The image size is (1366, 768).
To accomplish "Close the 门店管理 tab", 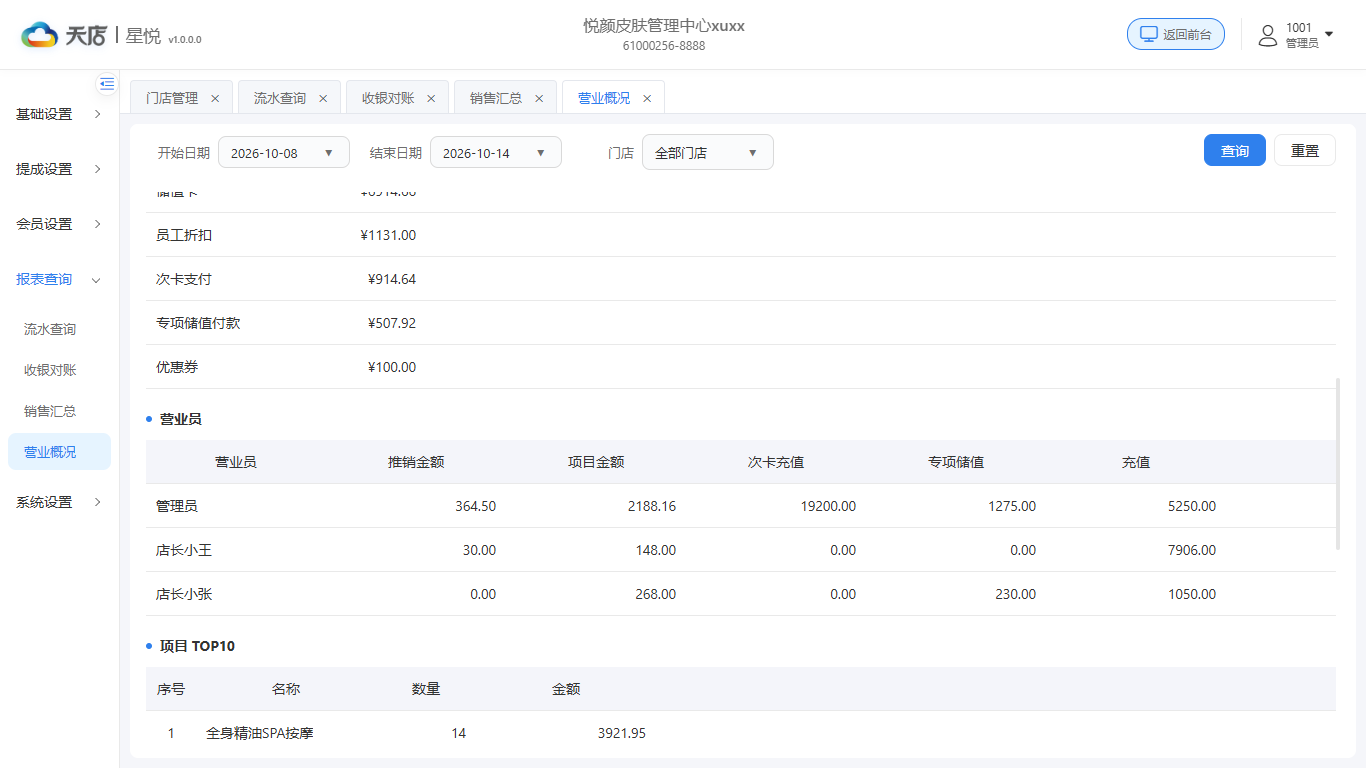I will coord(215,98).
